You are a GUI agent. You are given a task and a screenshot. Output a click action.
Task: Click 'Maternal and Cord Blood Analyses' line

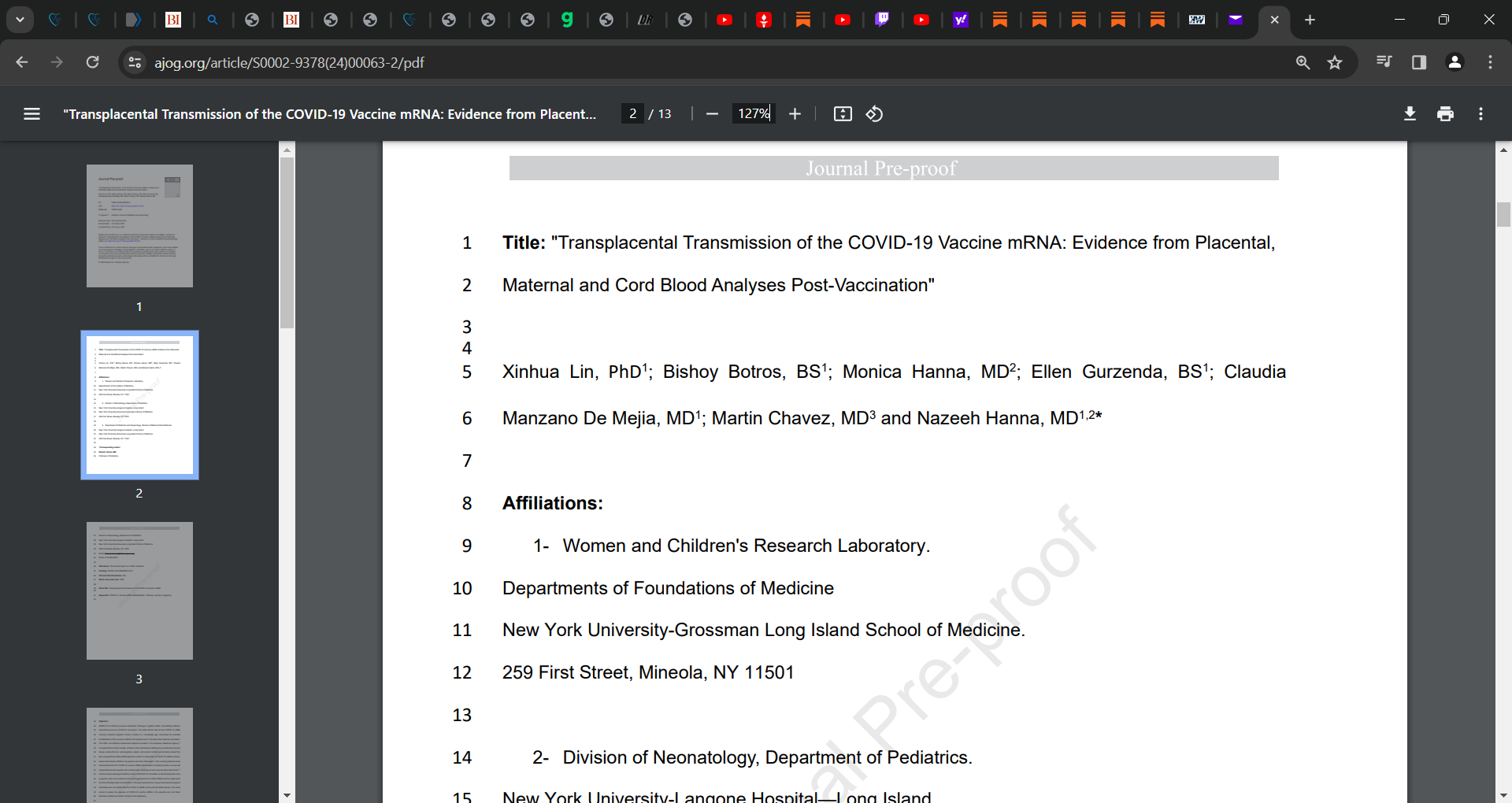pos(718,285)
